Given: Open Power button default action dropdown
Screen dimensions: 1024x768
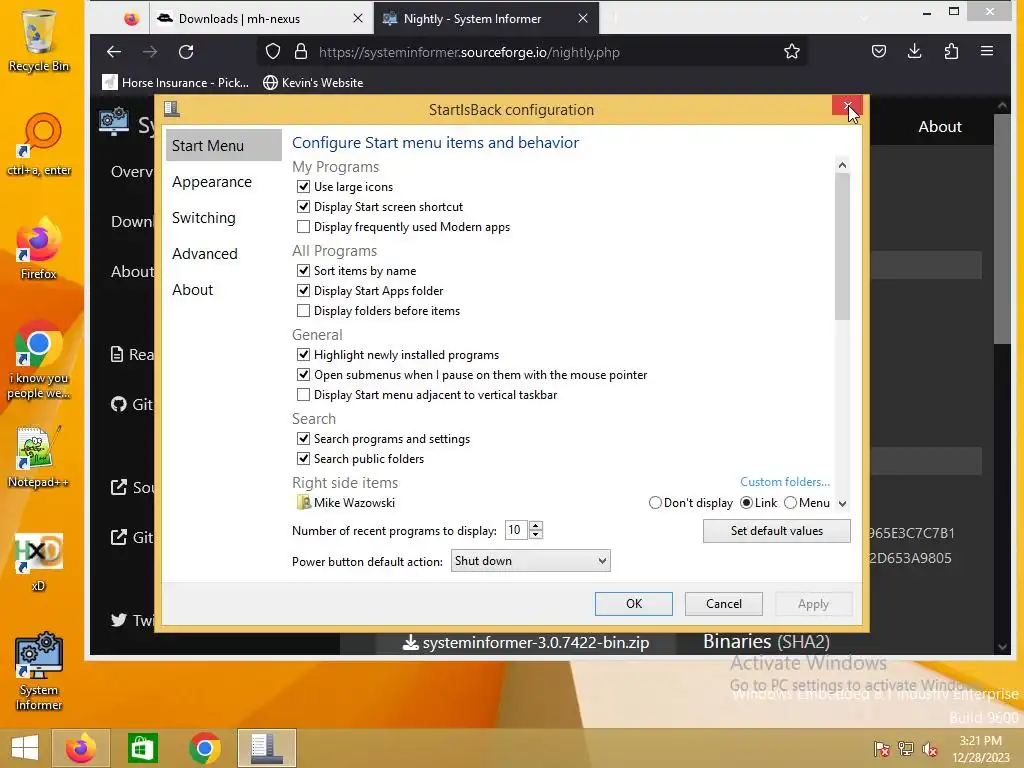Looking at the screenshot, I should [530, 561].
